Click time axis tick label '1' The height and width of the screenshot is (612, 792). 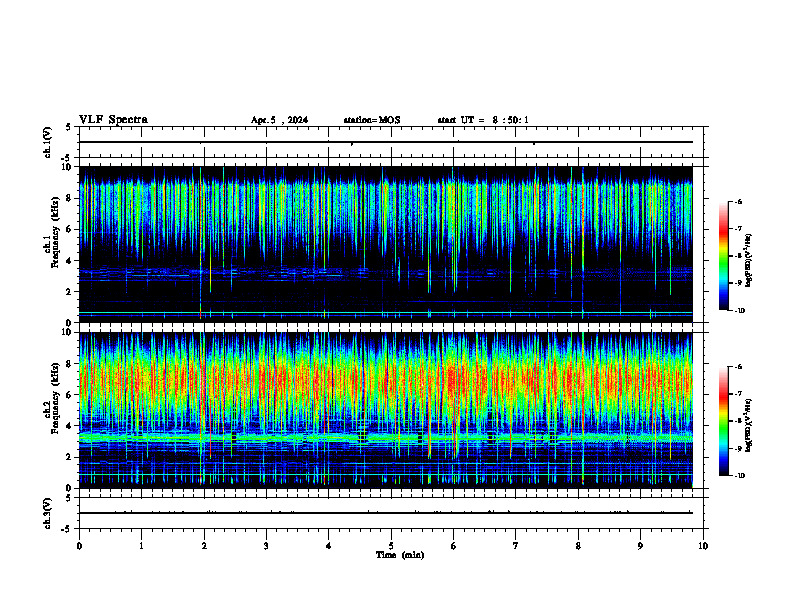point(141,546)
